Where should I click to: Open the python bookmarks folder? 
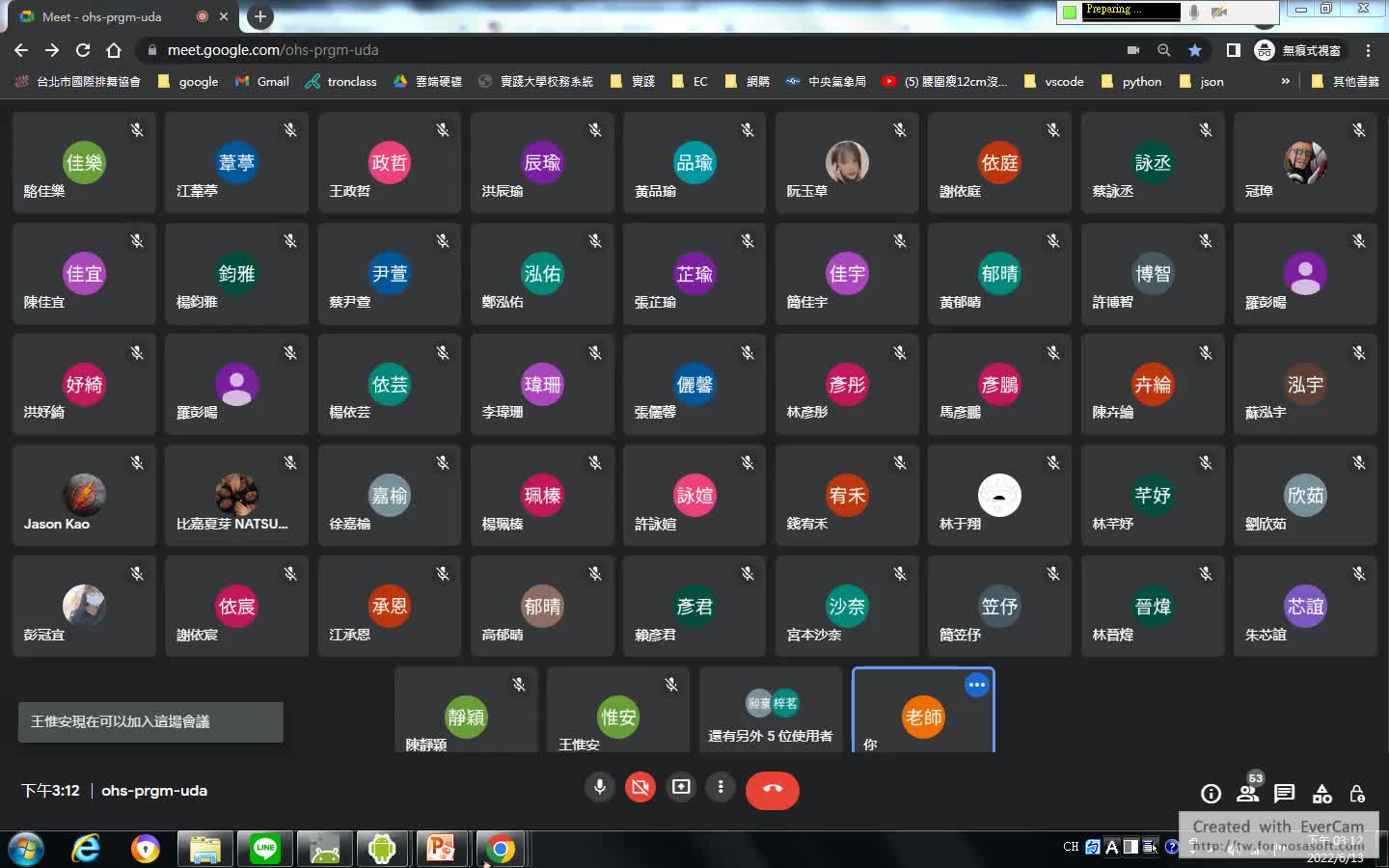click(1131, 81)
